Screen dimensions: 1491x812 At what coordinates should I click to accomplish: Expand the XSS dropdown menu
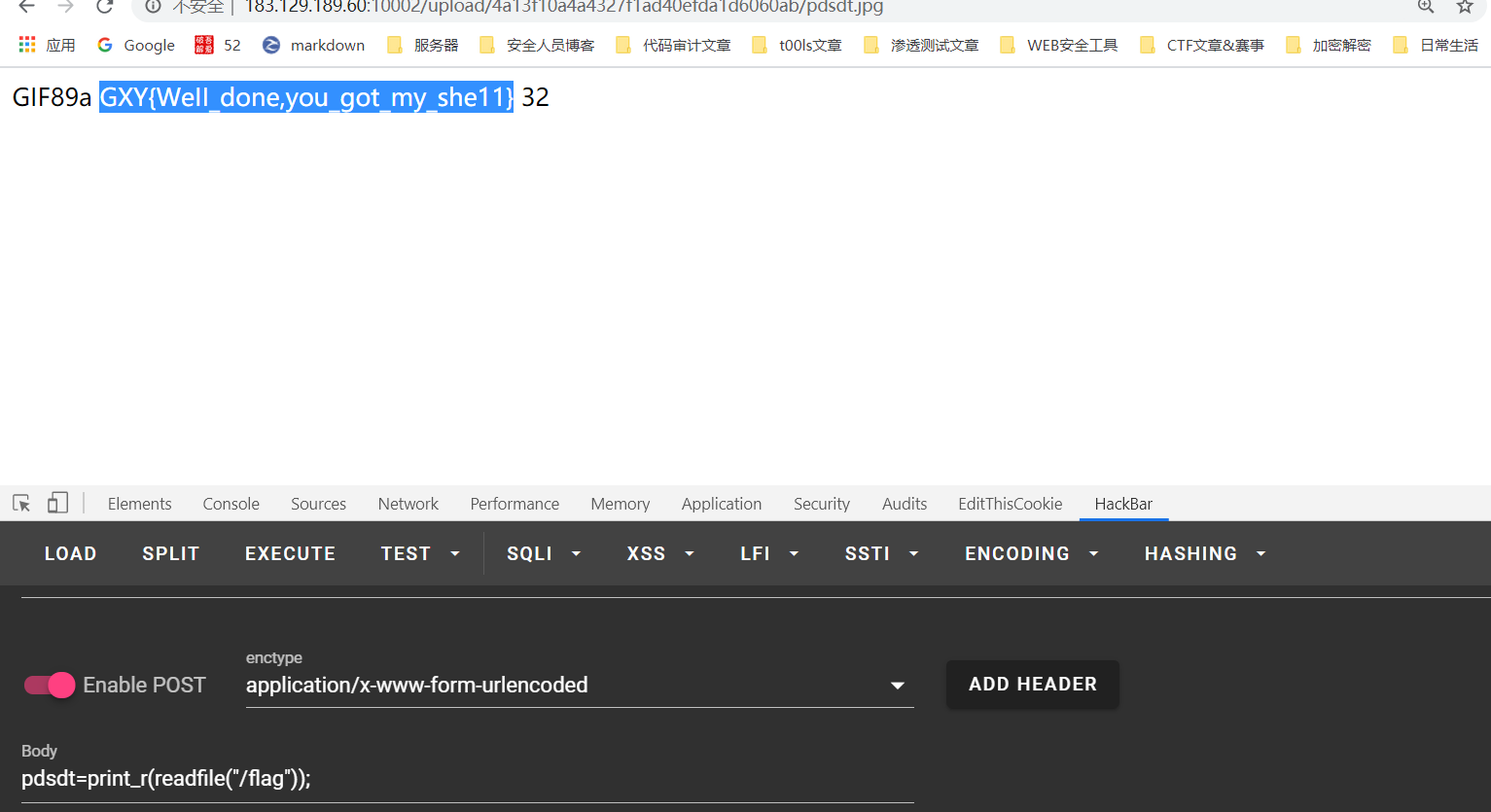point(660,553)
